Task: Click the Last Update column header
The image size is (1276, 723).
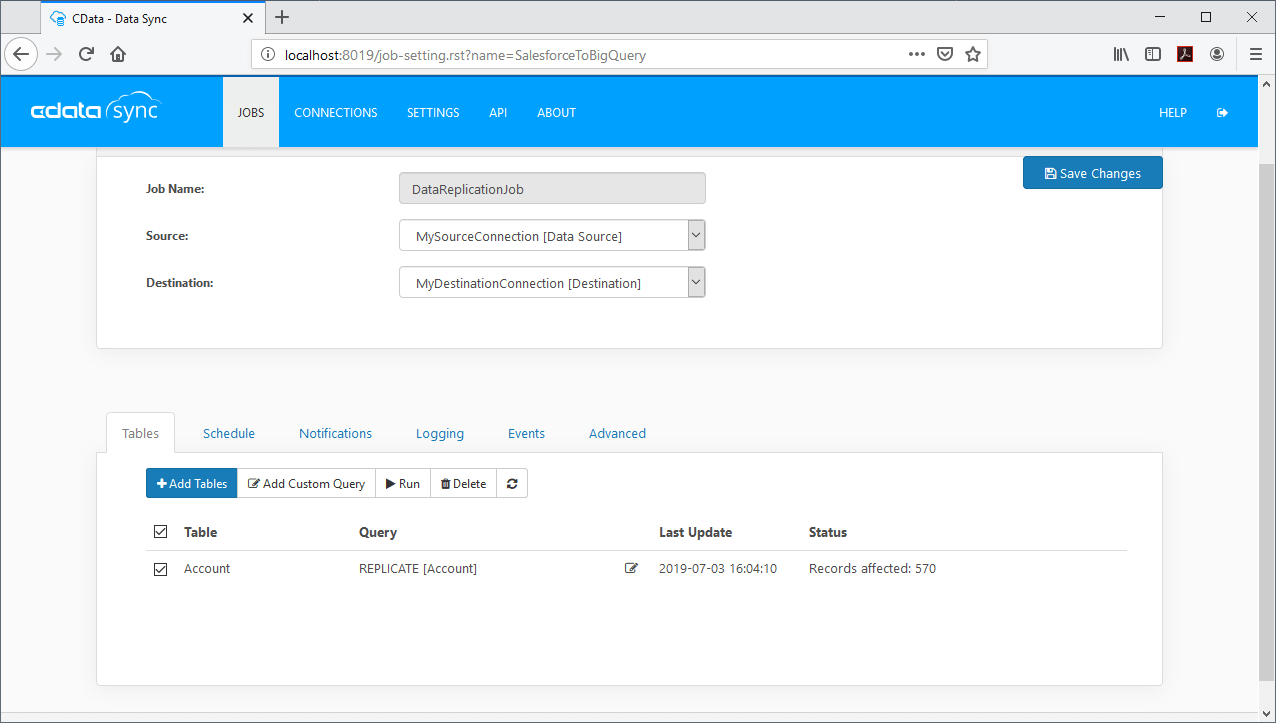Action: [695, 532]
